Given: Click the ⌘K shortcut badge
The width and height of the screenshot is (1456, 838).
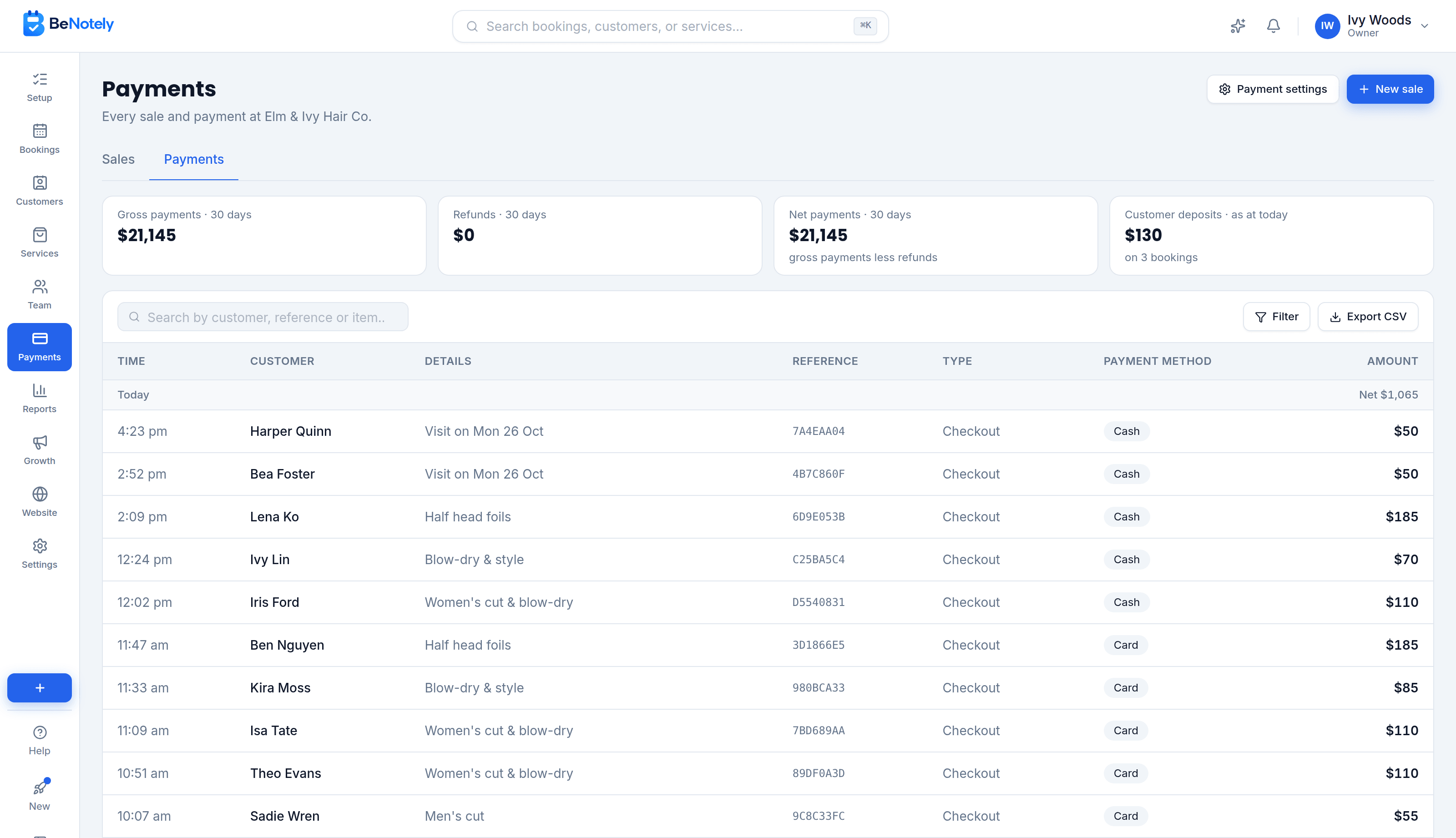Looking at the screenshot, I should click(x=865, y=25).
